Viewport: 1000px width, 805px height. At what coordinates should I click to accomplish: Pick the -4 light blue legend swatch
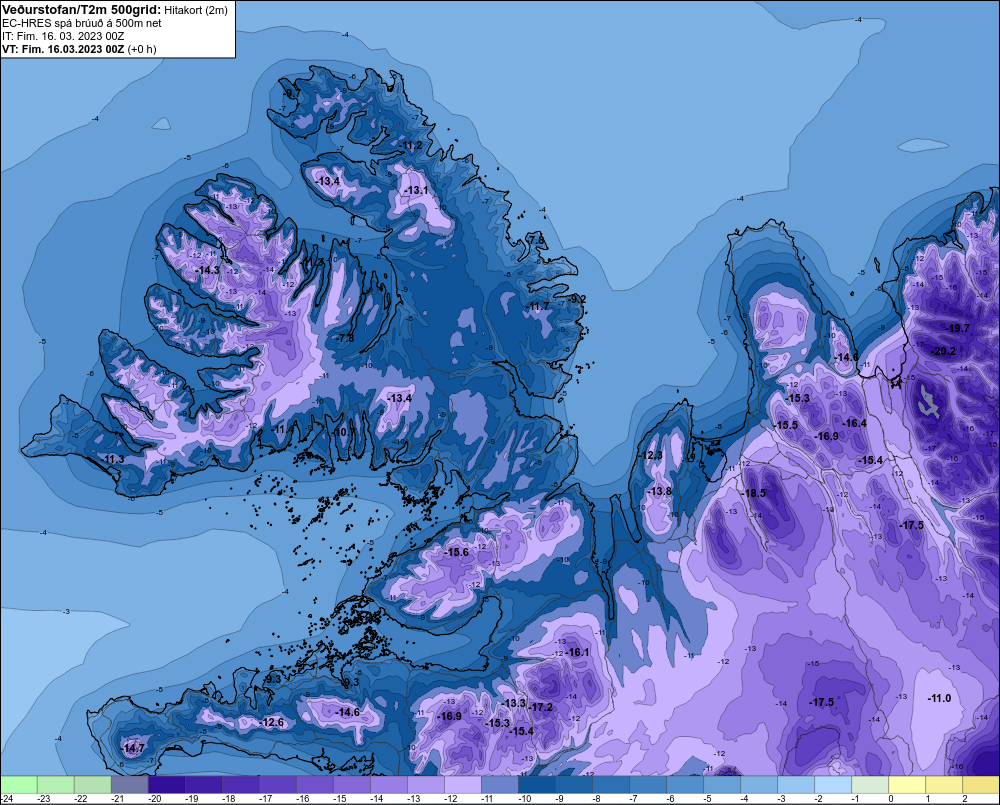click(x=757, y=785)
